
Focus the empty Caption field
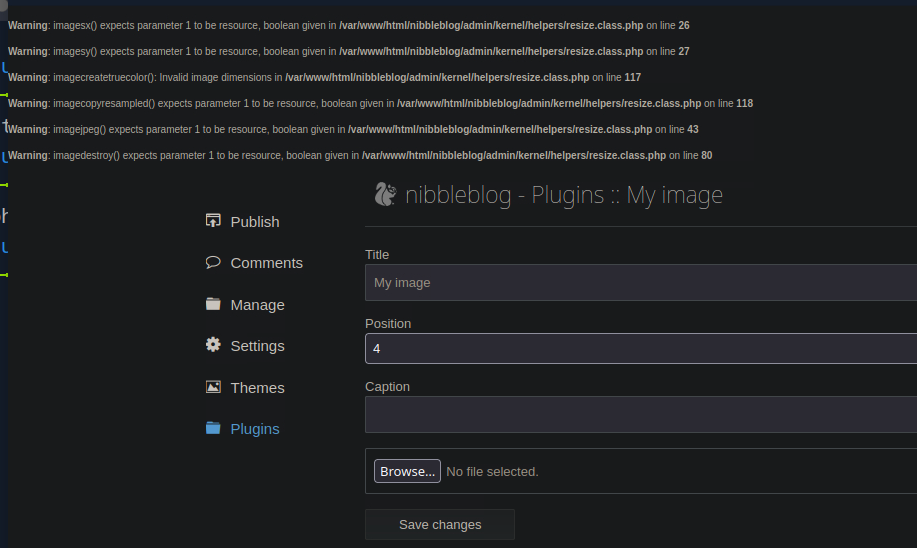point(641,415)
